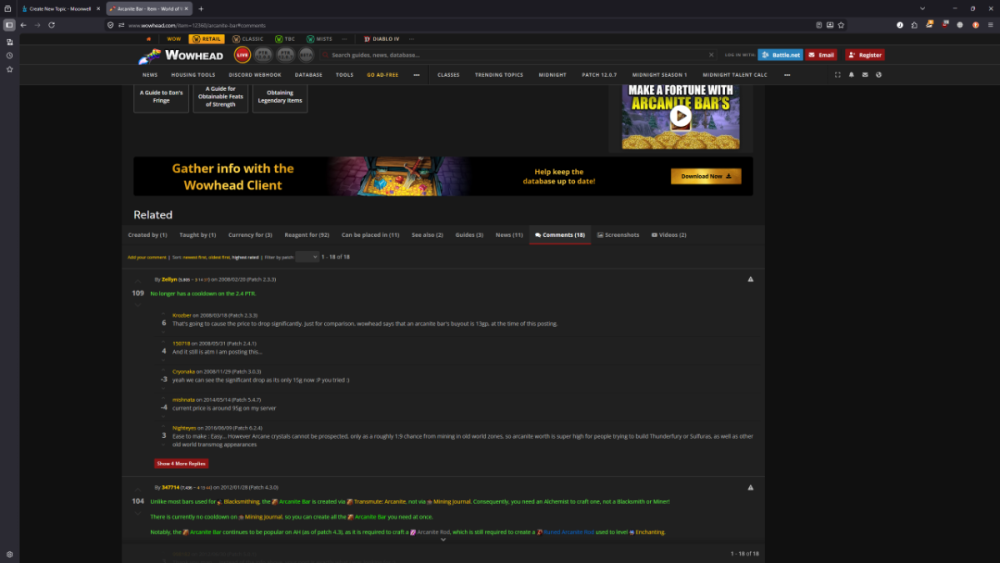This screenshot has width=1000, height=563.
Task: Log in with Email button
Action: 821,55
